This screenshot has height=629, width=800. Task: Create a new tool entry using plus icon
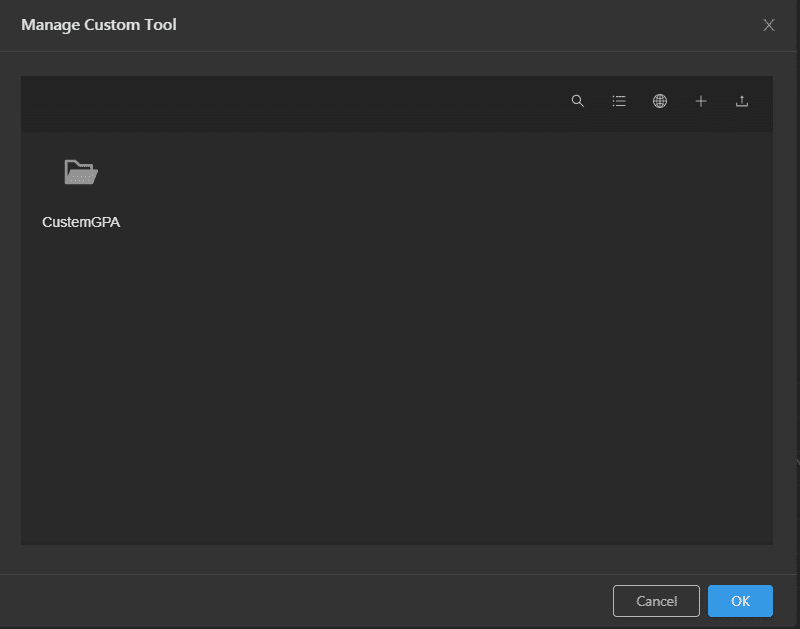pos(701,101)
